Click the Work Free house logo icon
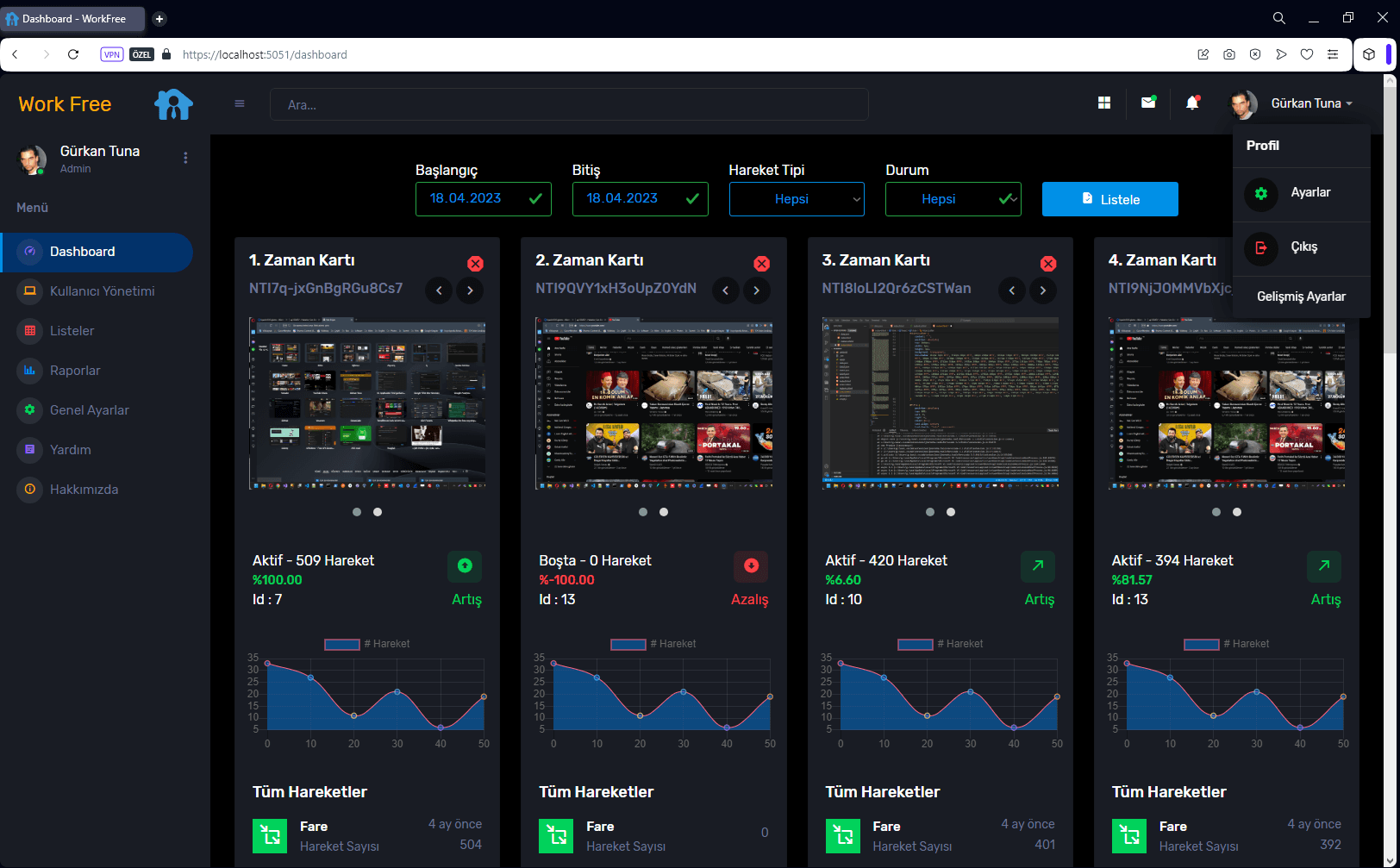 tap(173, 104)
